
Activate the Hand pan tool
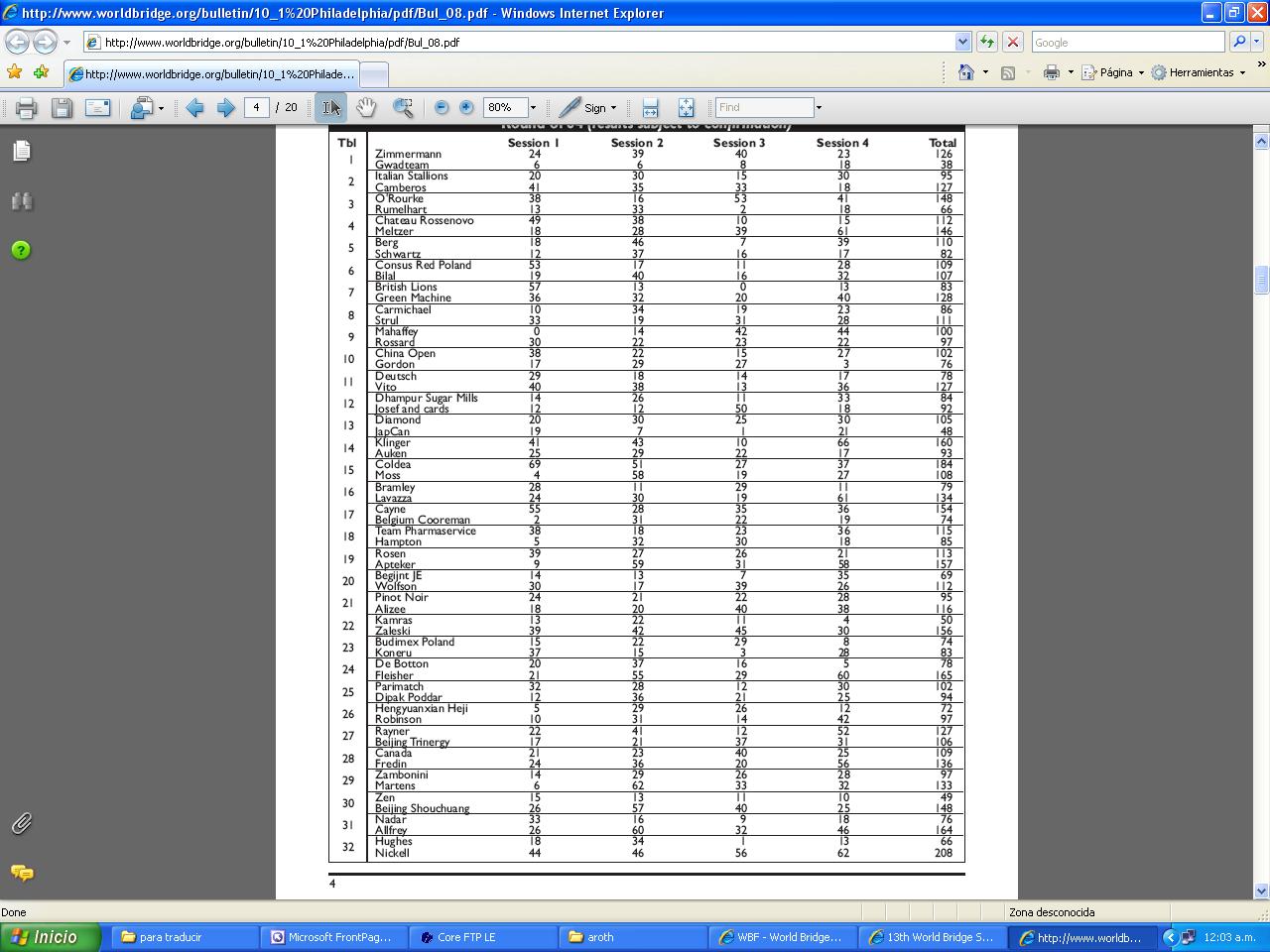point(367,107)
